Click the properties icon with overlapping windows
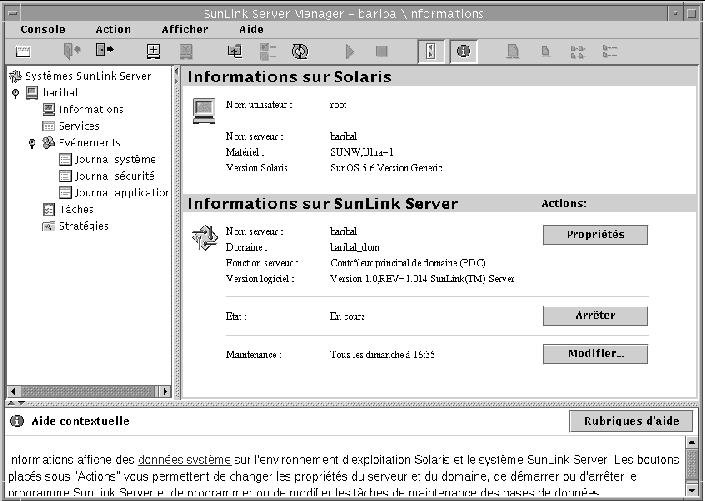 point(235,51)
